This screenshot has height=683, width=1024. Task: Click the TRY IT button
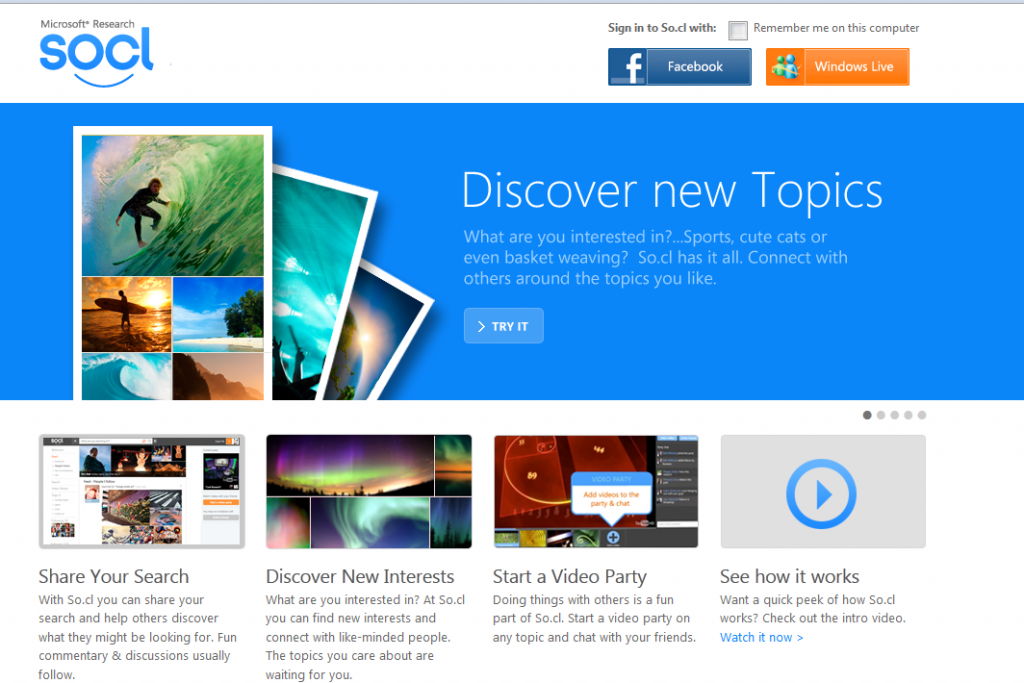coord(504,326)
